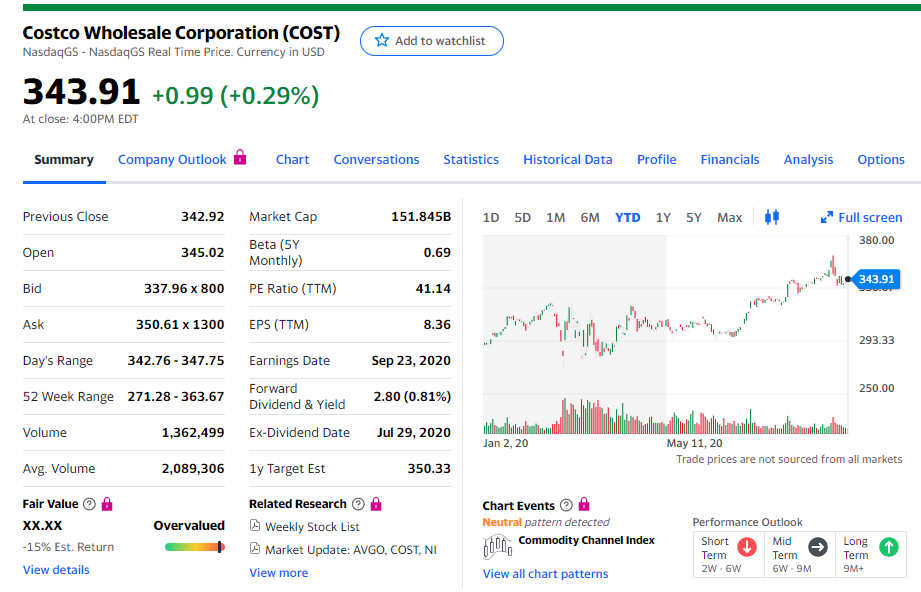Image resolution: width=921 pixels, height=592 pixels.
Task: Open the Statistics tab
Action: tap(471, 159)
